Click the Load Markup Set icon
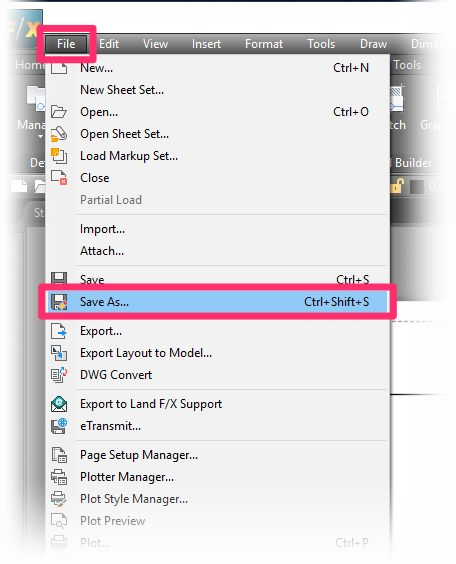 59,156
